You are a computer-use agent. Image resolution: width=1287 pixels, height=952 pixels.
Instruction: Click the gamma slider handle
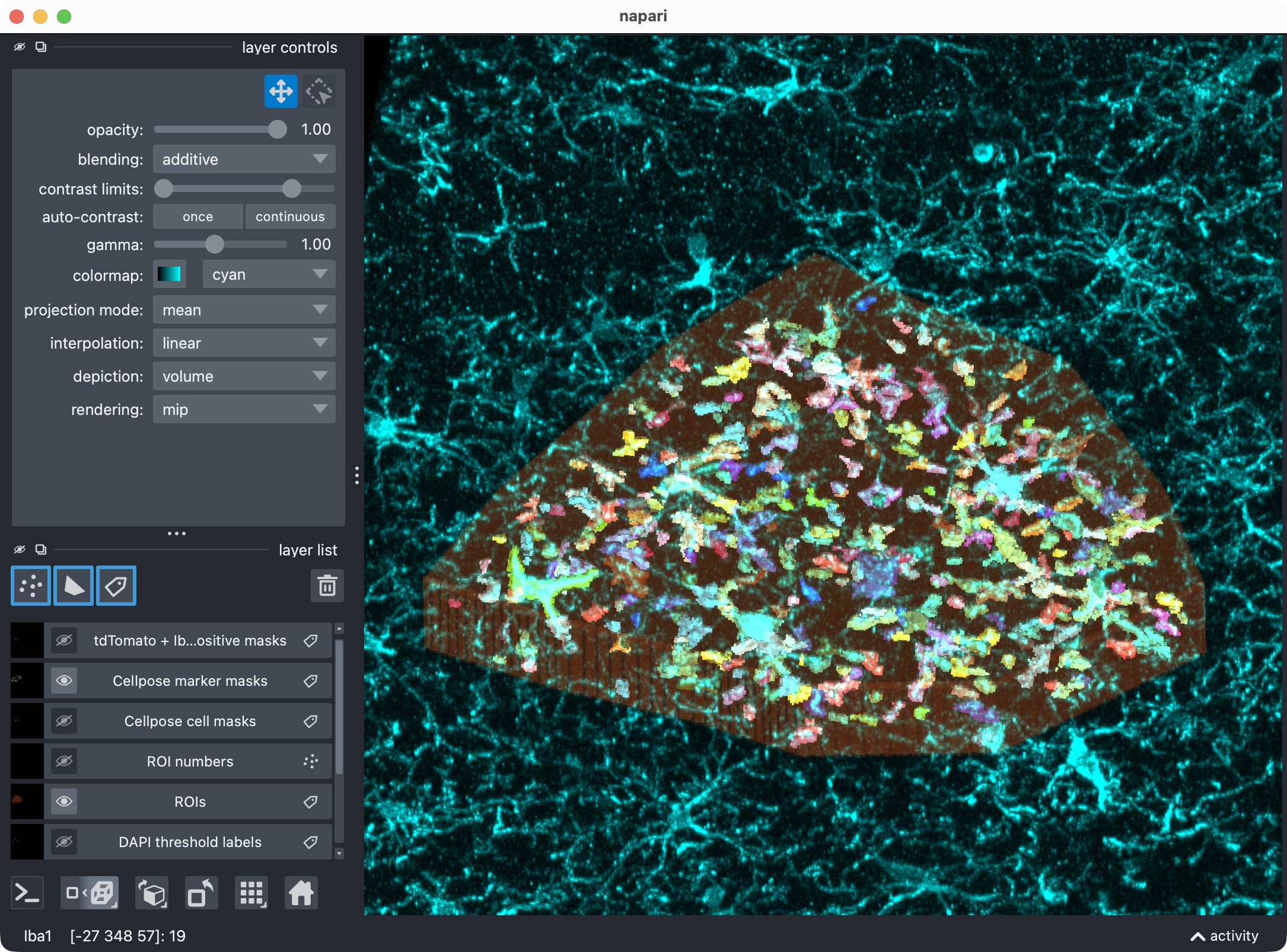(215, 244)
